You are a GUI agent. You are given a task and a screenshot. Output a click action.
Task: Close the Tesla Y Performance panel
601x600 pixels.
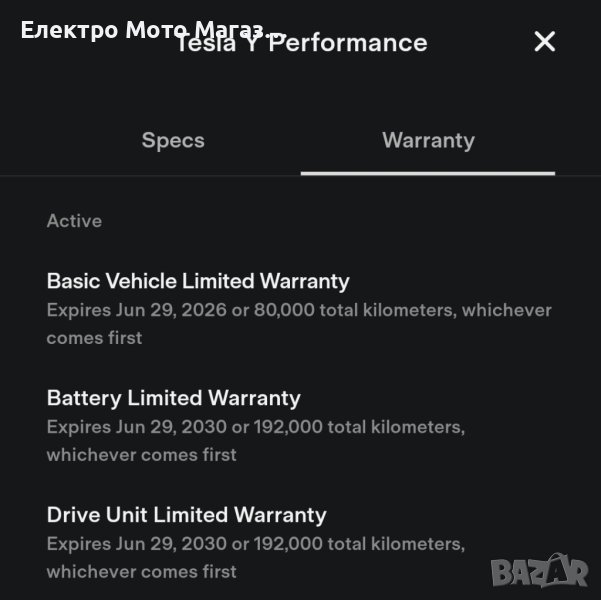tap(544, 41)
